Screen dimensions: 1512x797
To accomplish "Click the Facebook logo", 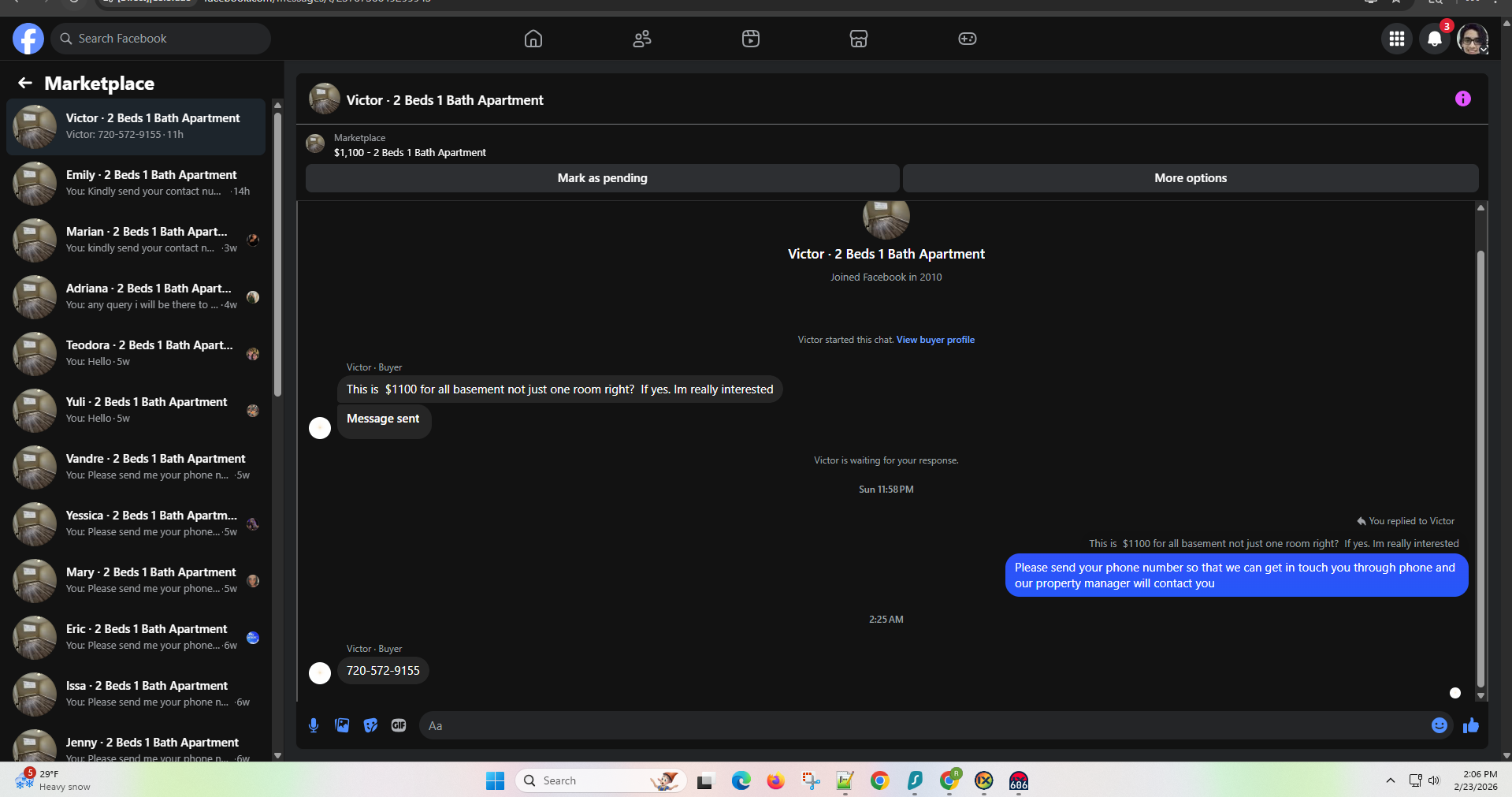I will coord(28,39).
